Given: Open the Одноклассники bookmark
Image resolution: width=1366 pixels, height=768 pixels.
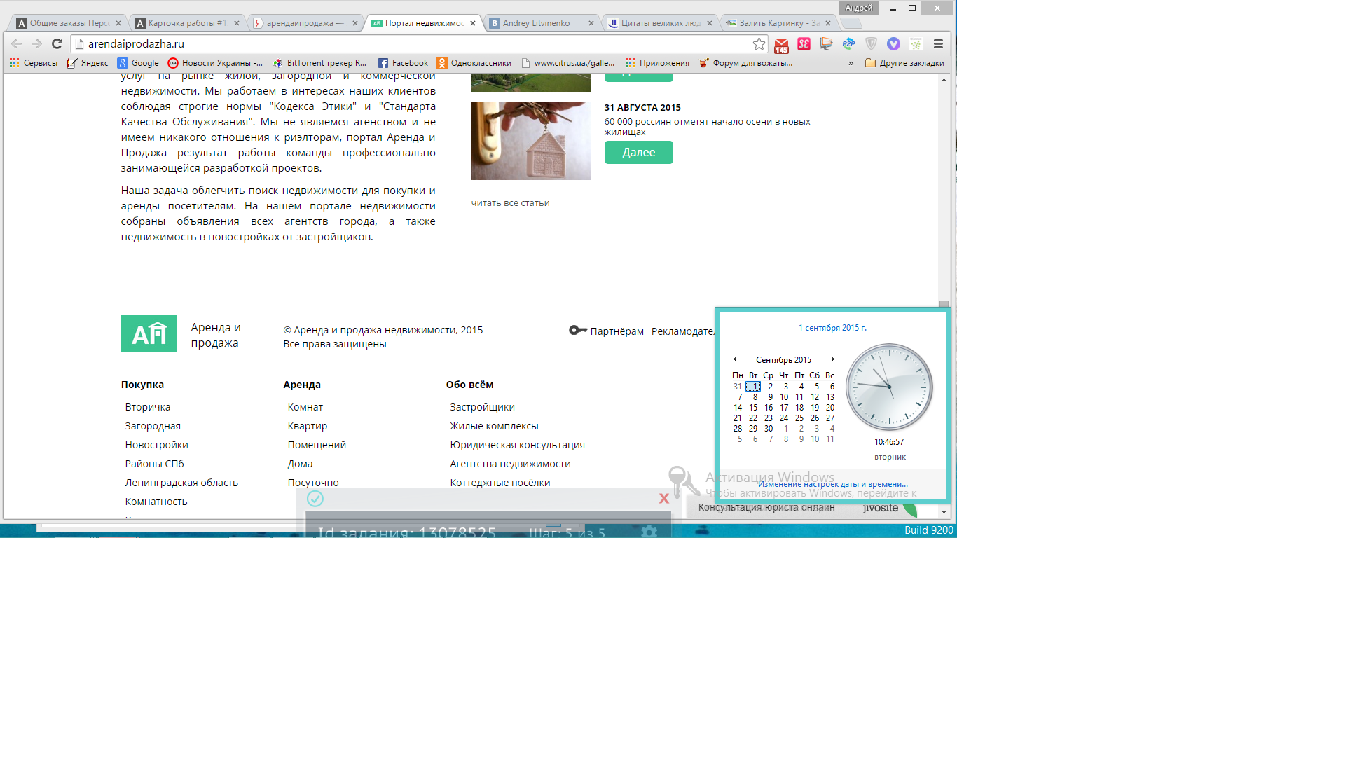Looking at the screenshot, I should (474, 63).
